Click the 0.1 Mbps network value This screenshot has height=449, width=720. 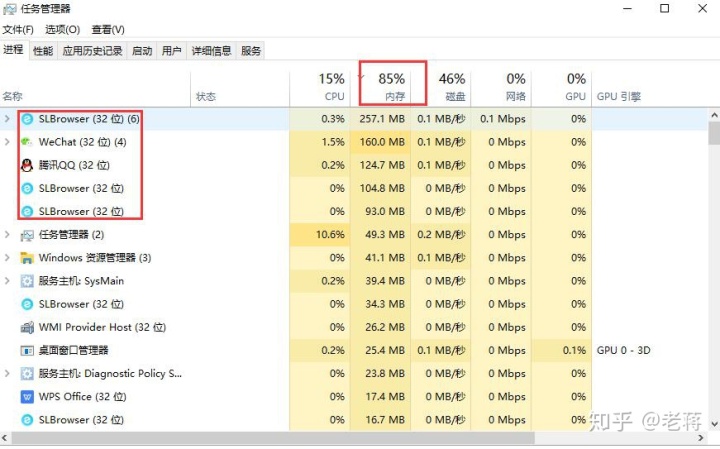coord(503,119)
